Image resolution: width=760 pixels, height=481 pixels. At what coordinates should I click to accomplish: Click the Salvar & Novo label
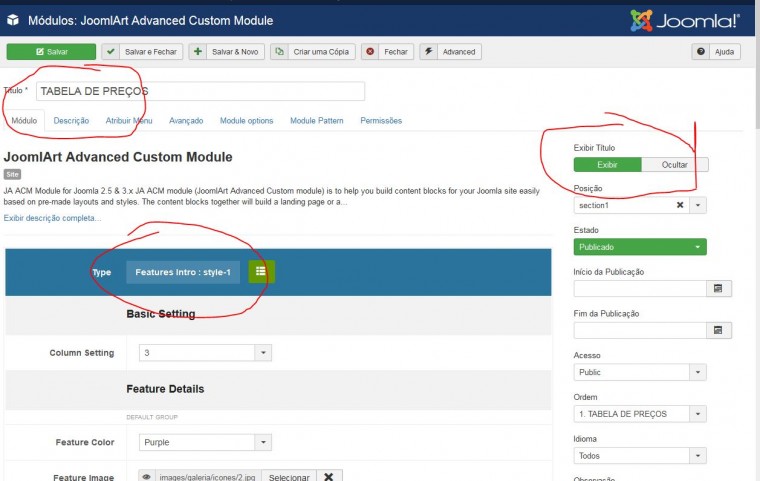pyautogui.click(x=235, y=52)
